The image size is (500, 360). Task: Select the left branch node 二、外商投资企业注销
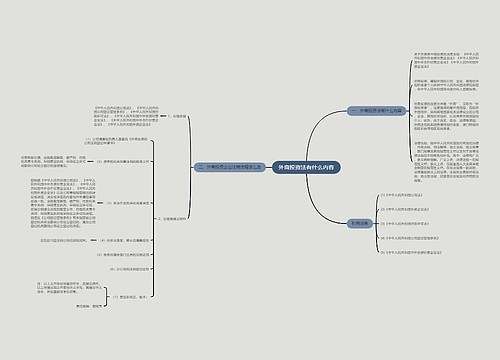(x=230, y=167)
